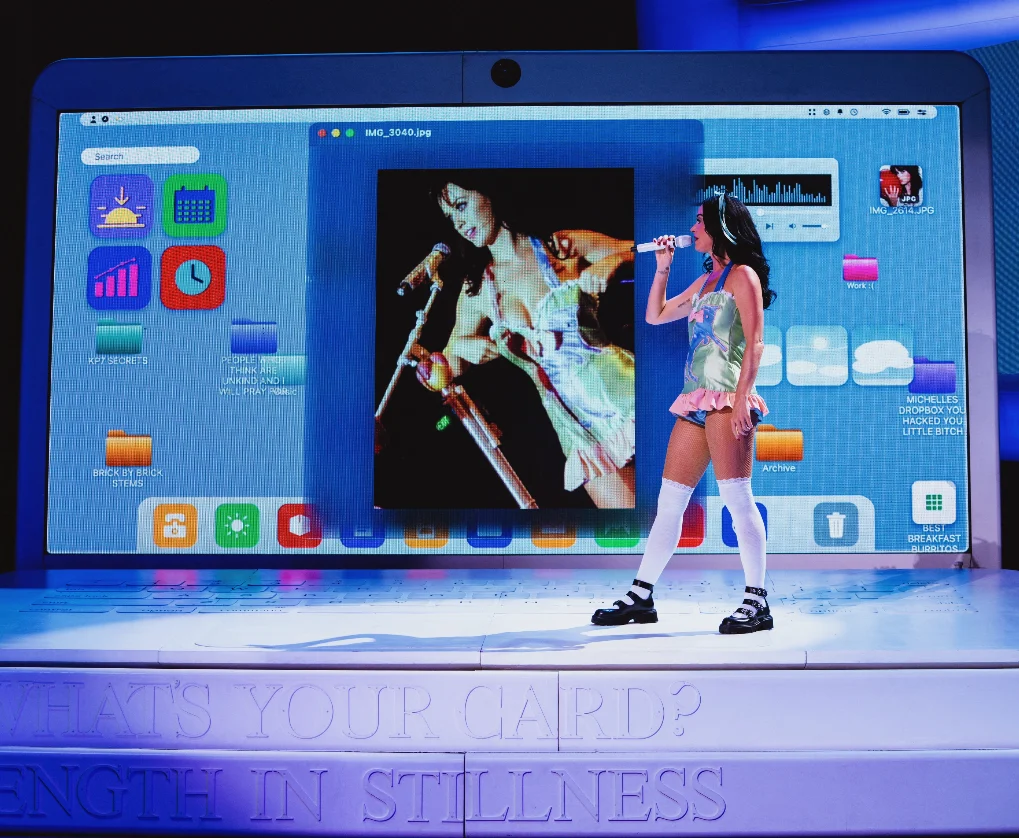Open the red cube app in the dock

tap(299, 525)
